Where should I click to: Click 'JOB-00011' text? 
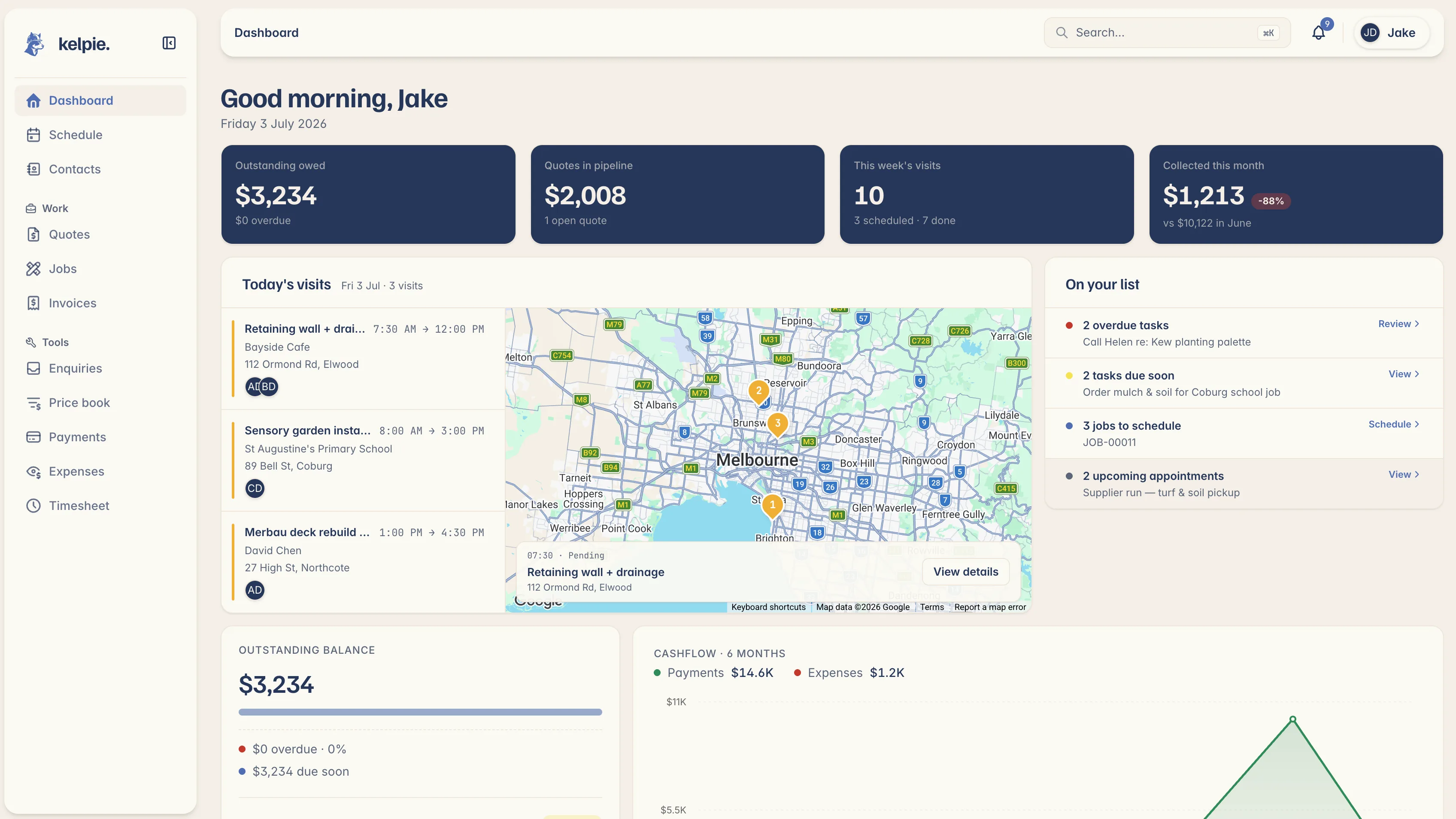(1109, 443)
